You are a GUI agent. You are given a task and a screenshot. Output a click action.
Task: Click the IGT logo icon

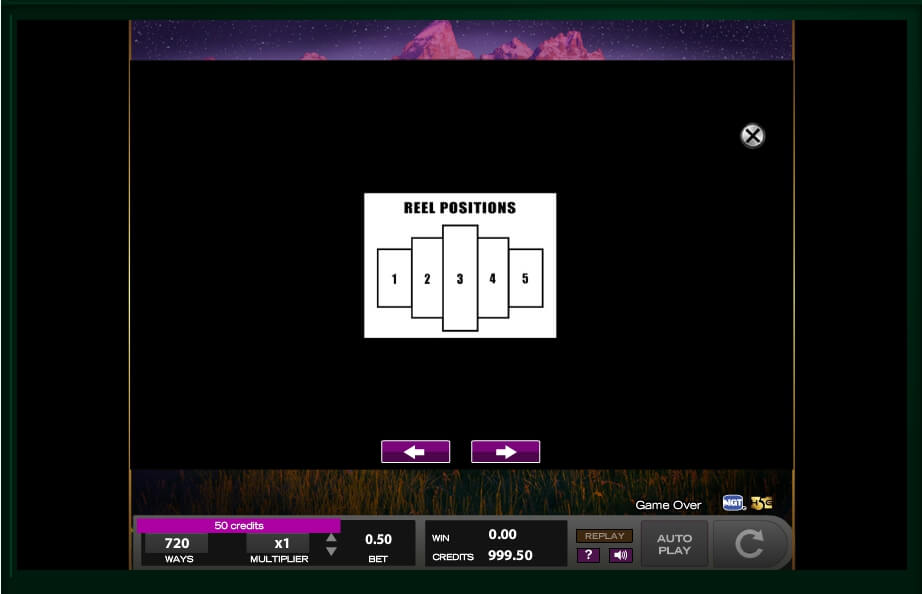point(734,504)
